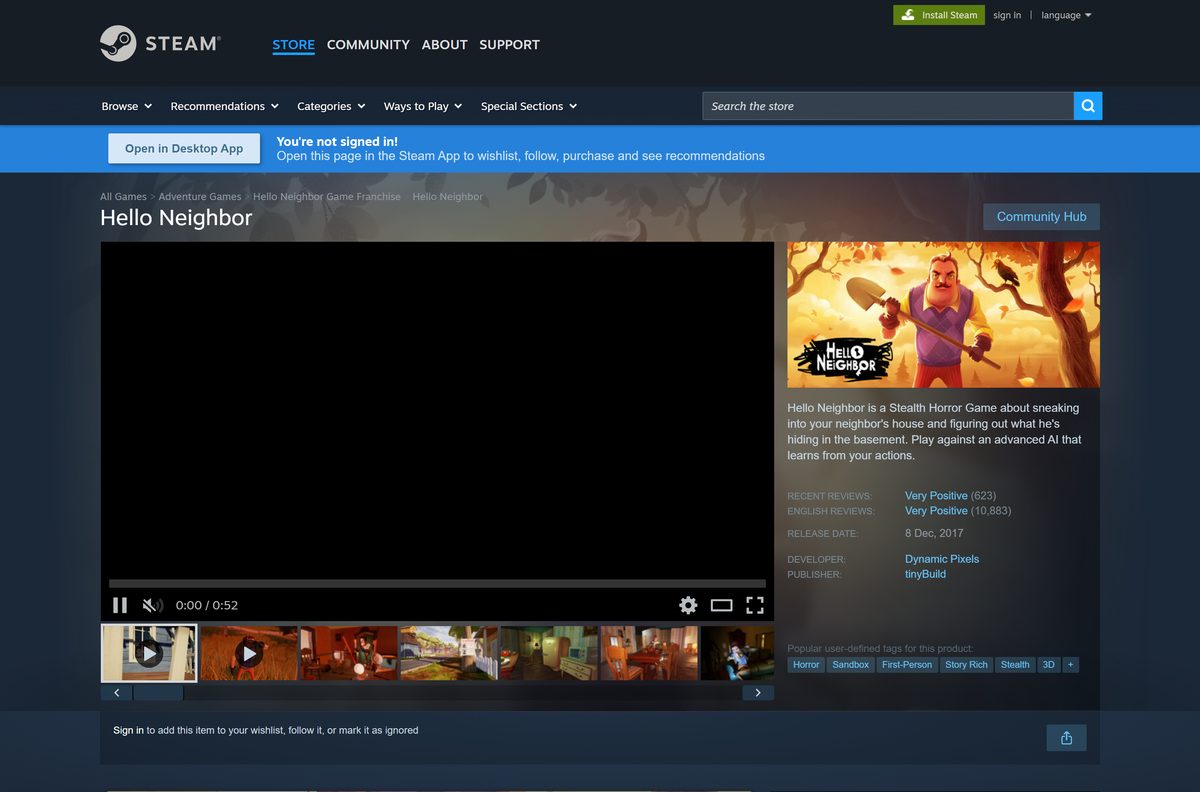Expand the Browse menu
Viewport: 1200px width, 792px height.
[x=126, y=106]
